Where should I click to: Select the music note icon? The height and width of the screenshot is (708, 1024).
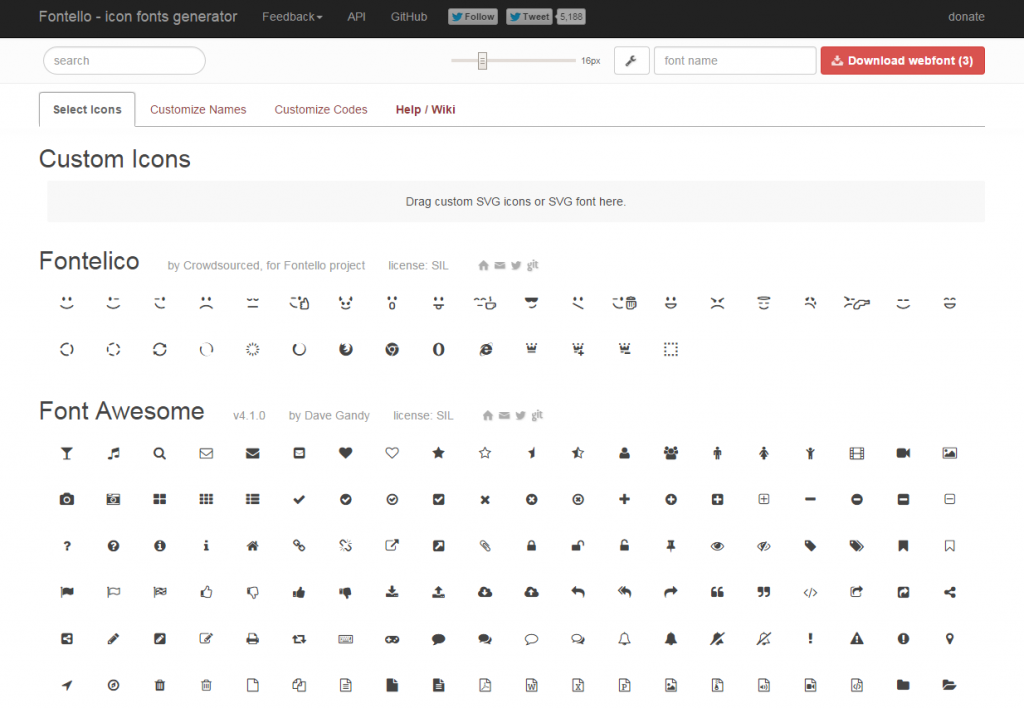(114, 453)
